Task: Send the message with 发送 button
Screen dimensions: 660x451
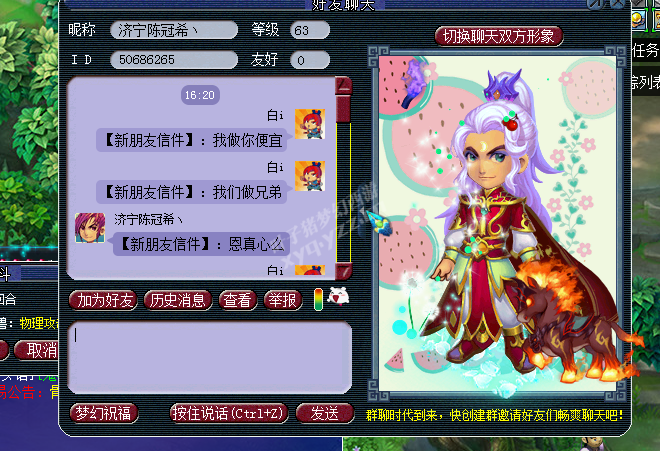Action: click(x=325, y=413)
